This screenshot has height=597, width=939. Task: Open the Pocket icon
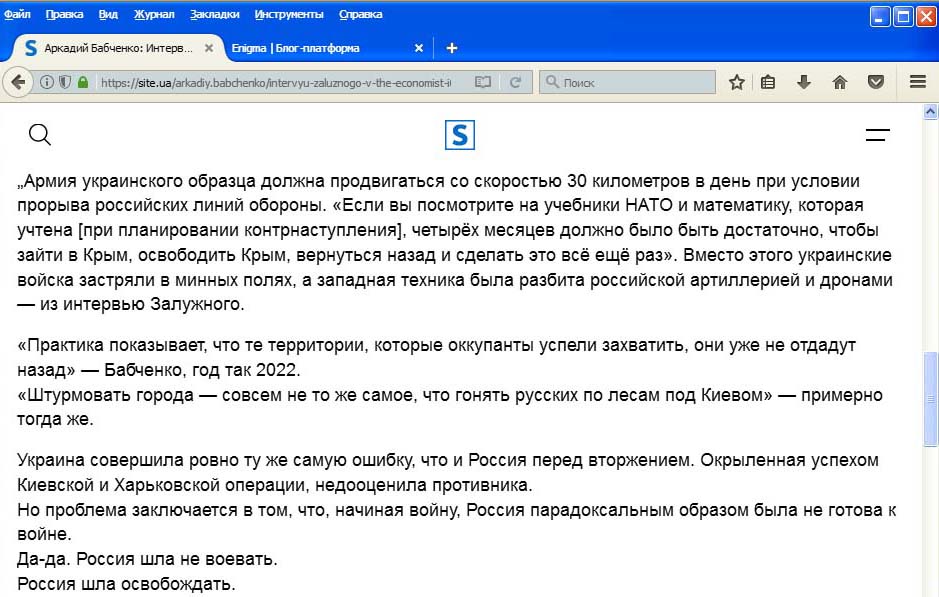pyautogui.click(x=876, y=82)
